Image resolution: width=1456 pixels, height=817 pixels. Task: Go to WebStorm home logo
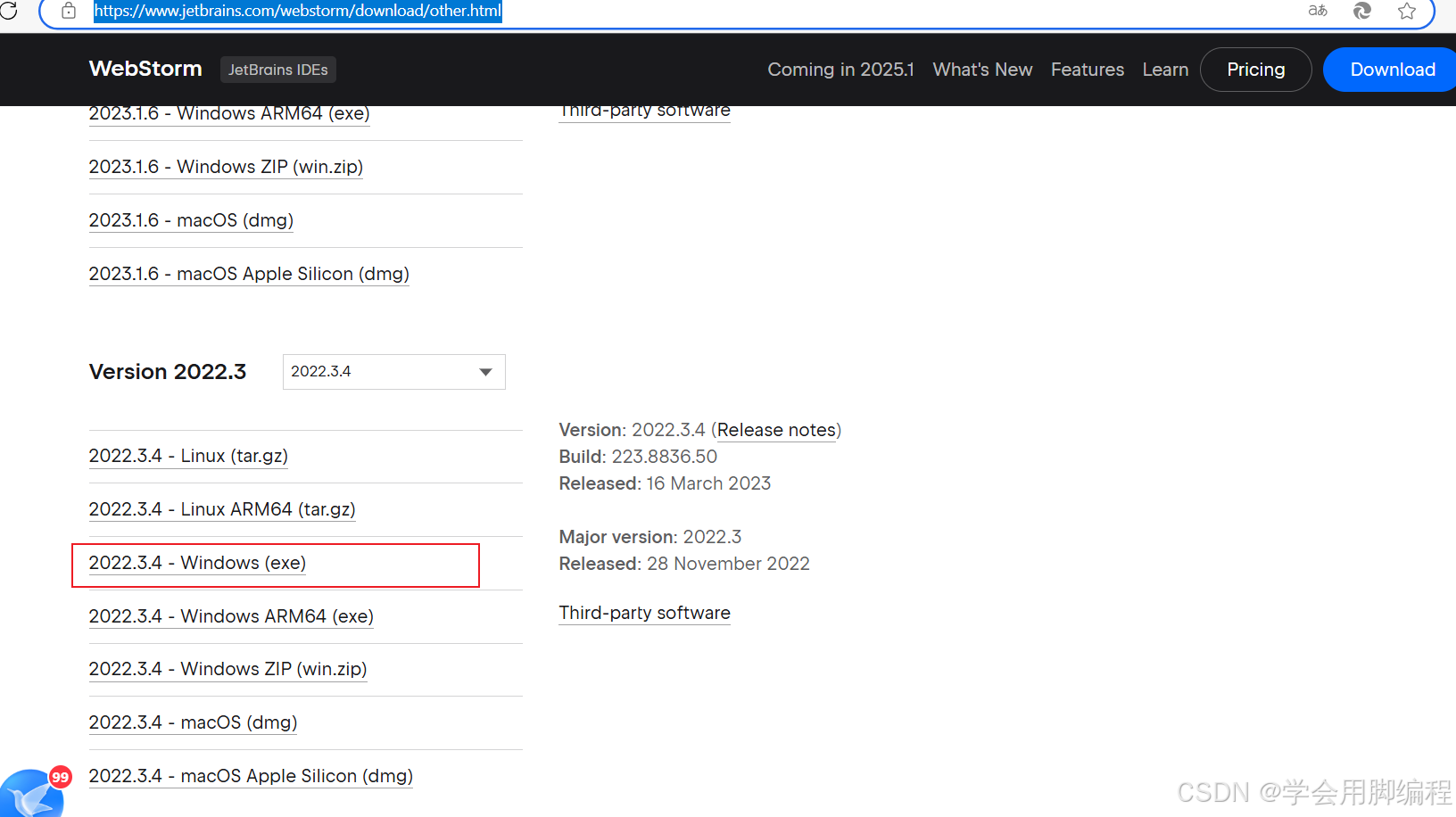point(145,69)
